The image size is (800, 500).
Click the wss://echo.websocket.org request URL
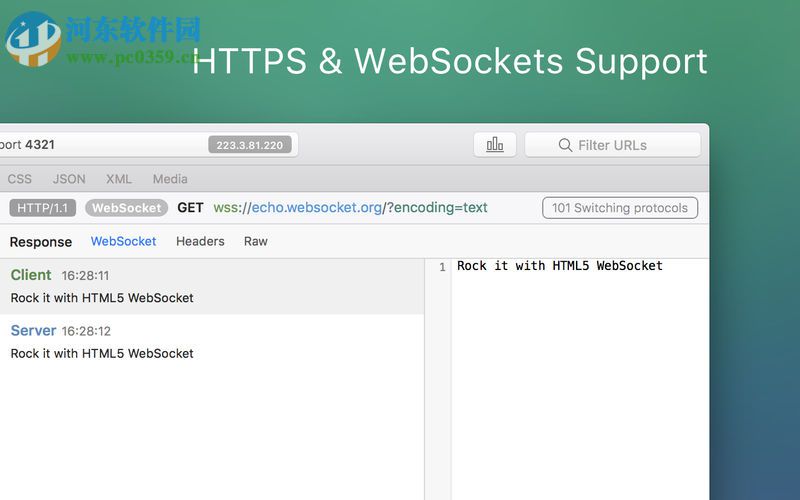click(350, 208)
